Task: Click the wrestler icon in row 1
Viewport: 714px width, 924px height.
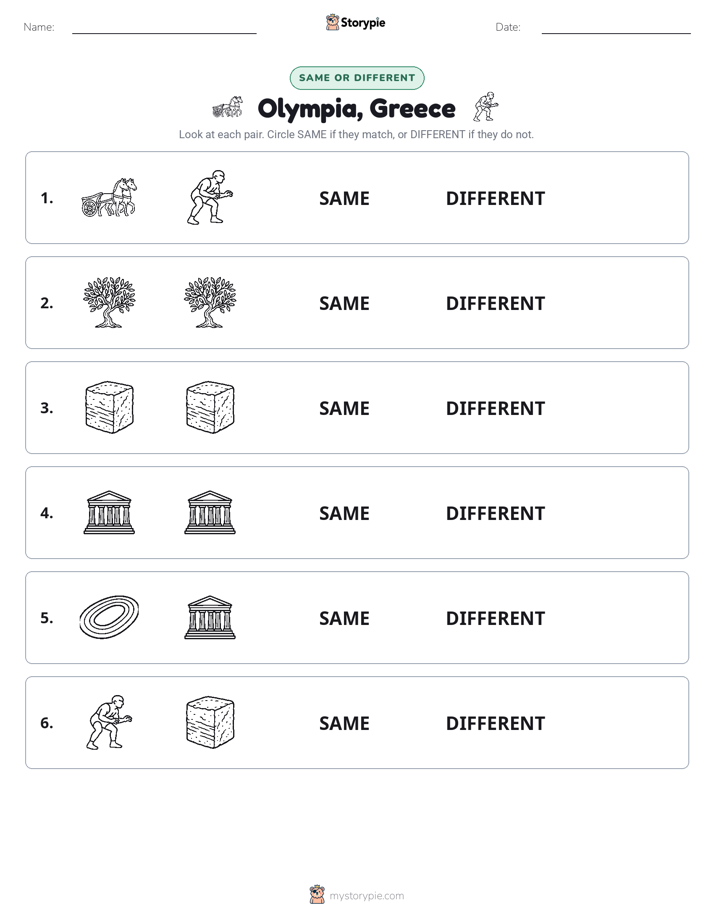Action: (210, 197)
